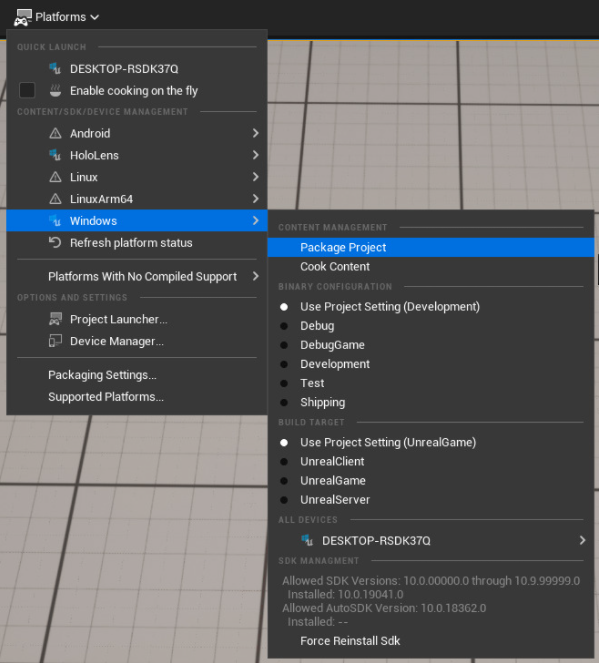601x663 pixels.
Task: Expand the LinuxArm64 submenu arrow
Action: (255, 199)
